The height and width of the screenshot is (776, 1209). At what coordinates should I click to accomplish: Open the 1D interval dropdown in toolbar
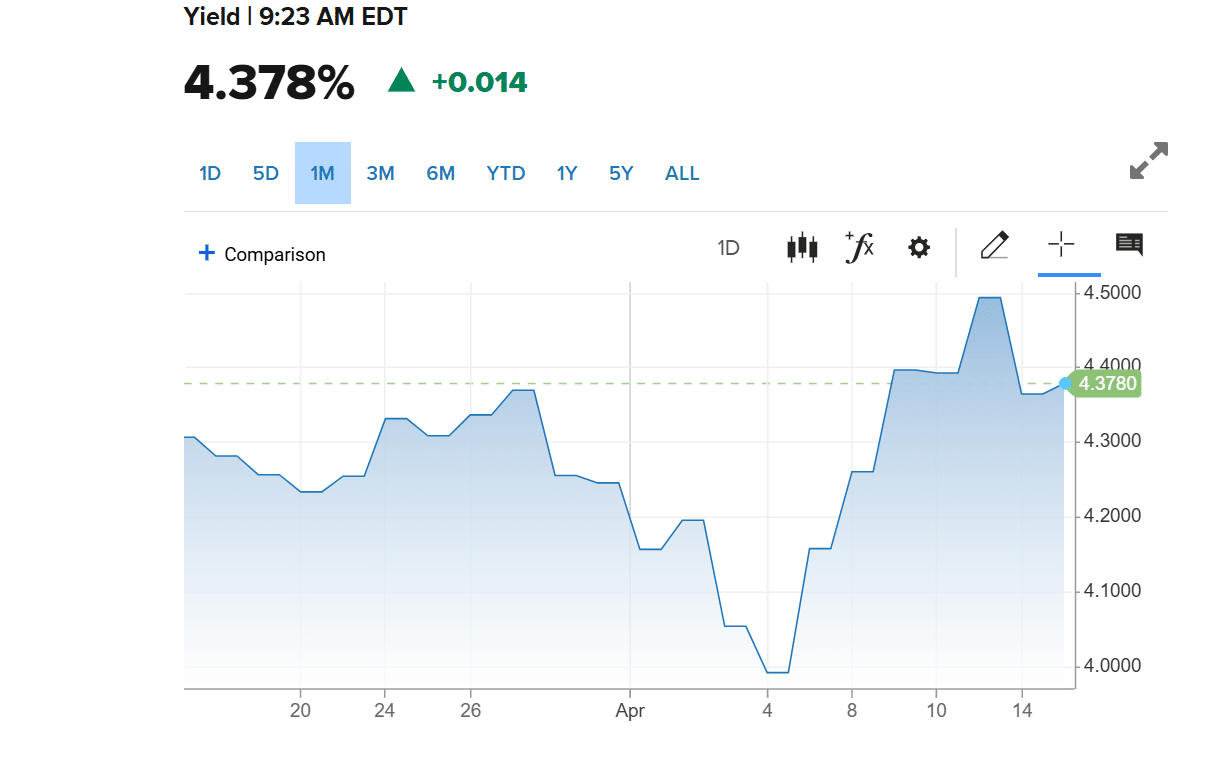coord(728,248)
